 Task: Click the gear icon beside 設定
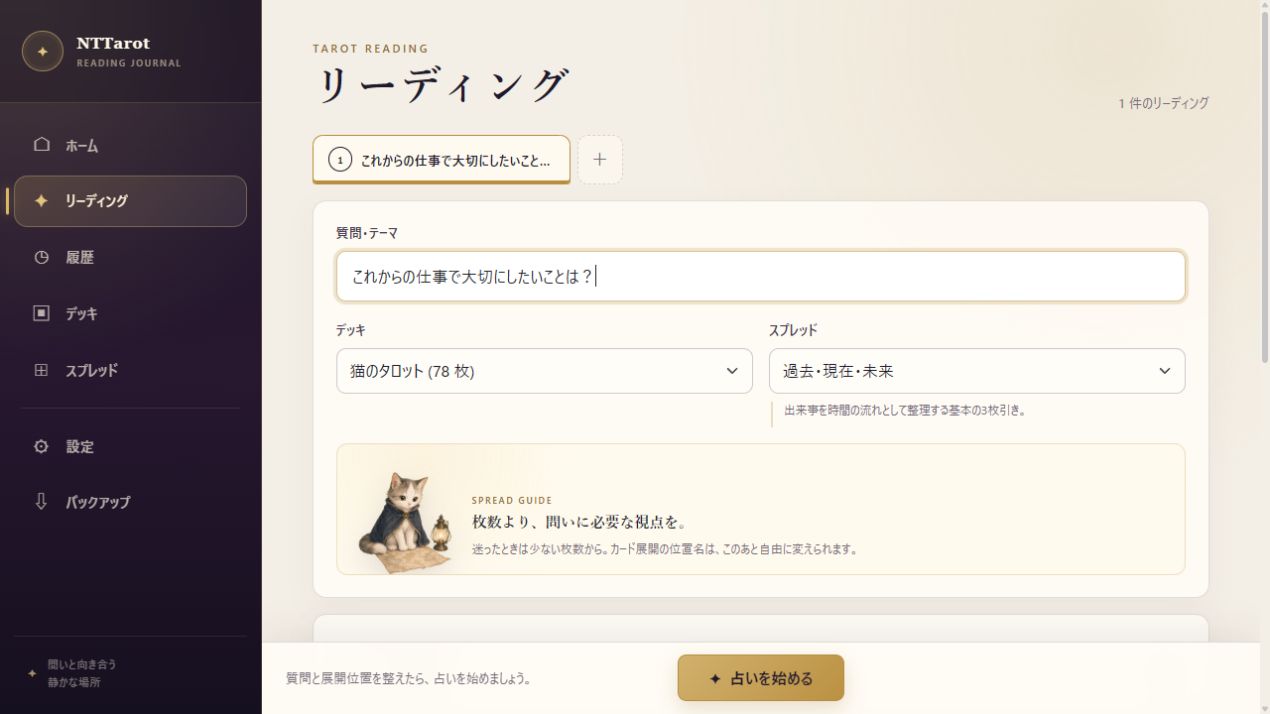[x=41, y=447]
